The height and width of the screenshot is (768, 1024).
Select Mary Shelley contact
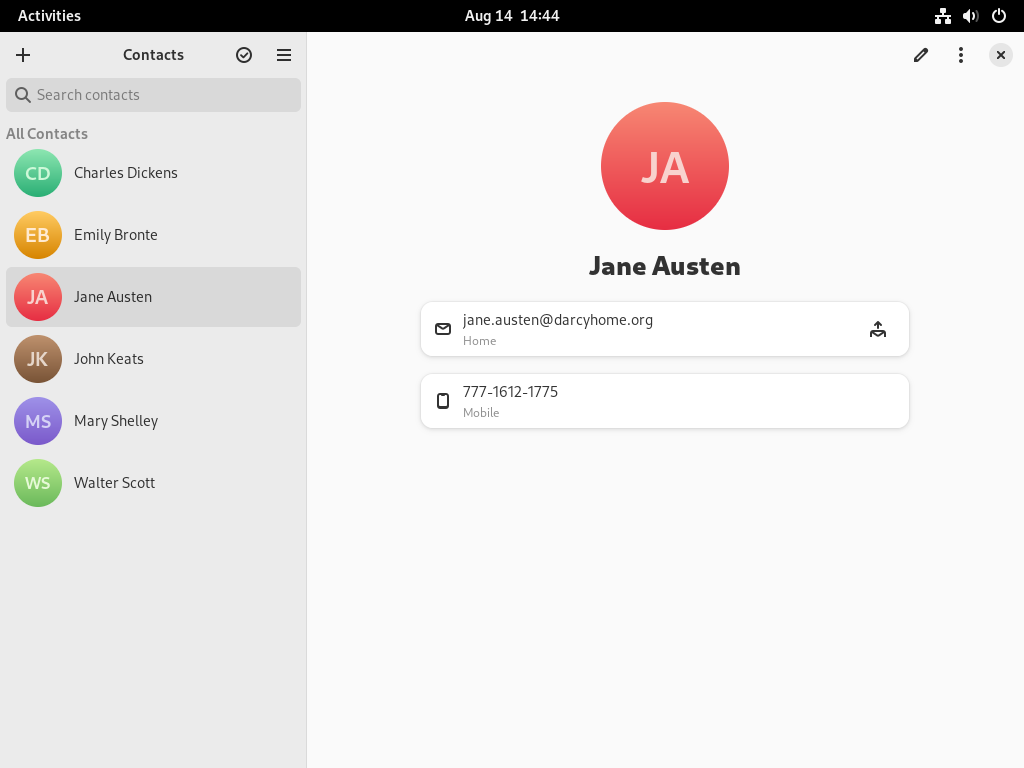(x=153, y=421)
